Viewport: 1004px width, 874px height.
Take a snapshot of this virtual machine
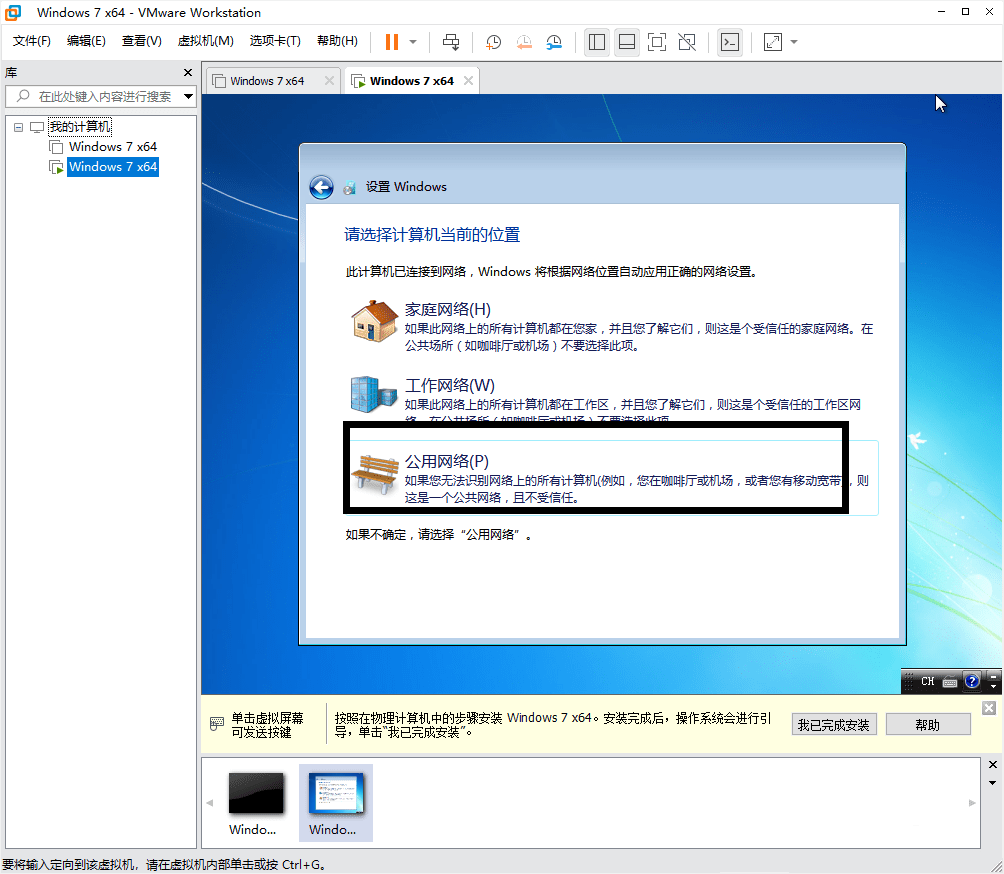(x=493, y=42)
